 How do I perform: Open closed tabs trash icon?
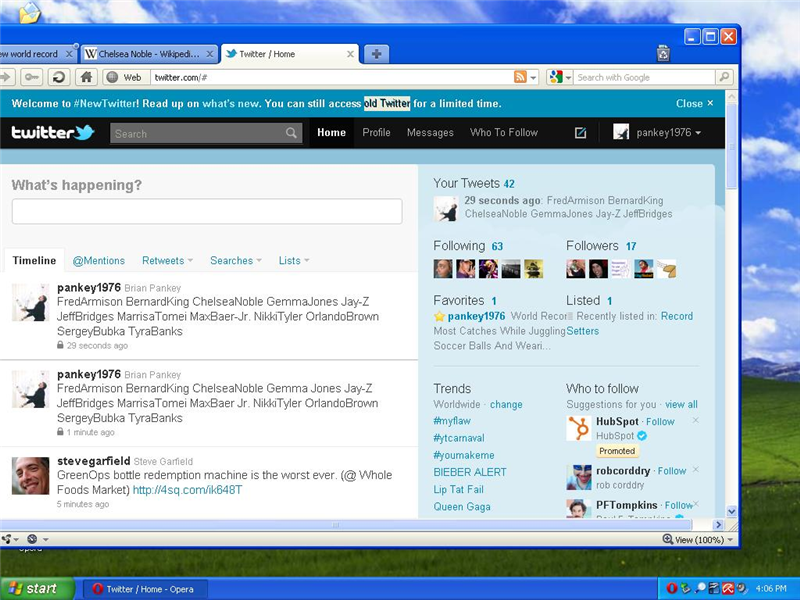[663, 54]
